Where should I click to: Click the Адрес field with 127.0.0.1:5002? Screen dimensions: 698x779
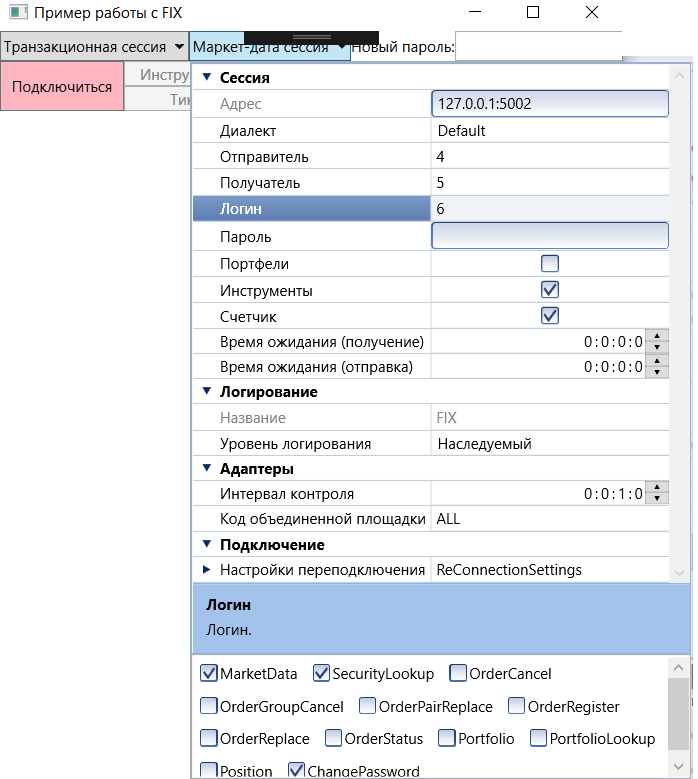(549, 104)
